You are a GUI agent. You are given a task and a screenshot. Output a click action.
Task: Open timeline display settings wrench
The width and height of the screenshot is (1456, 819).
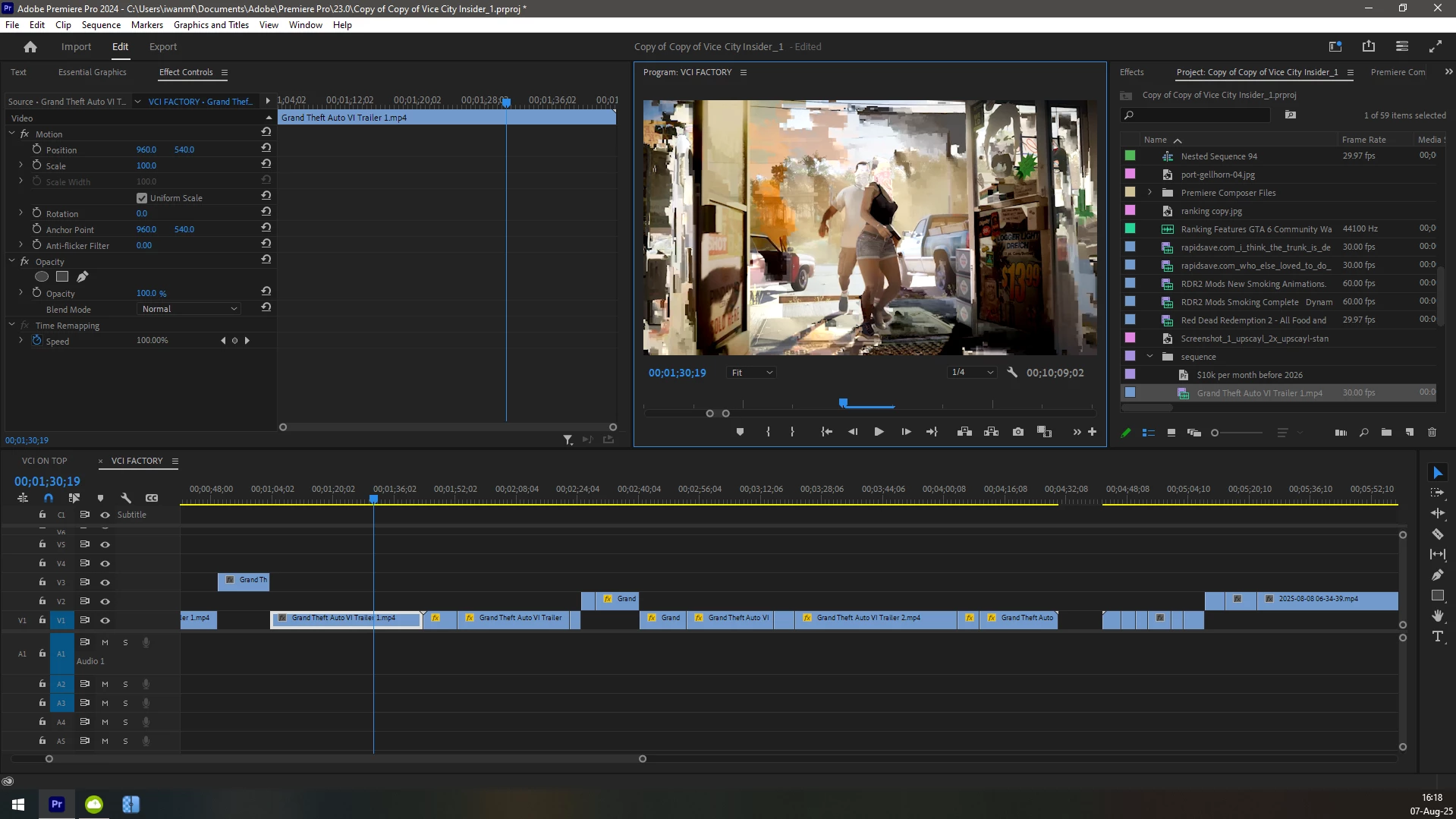(x=126, y=498)
